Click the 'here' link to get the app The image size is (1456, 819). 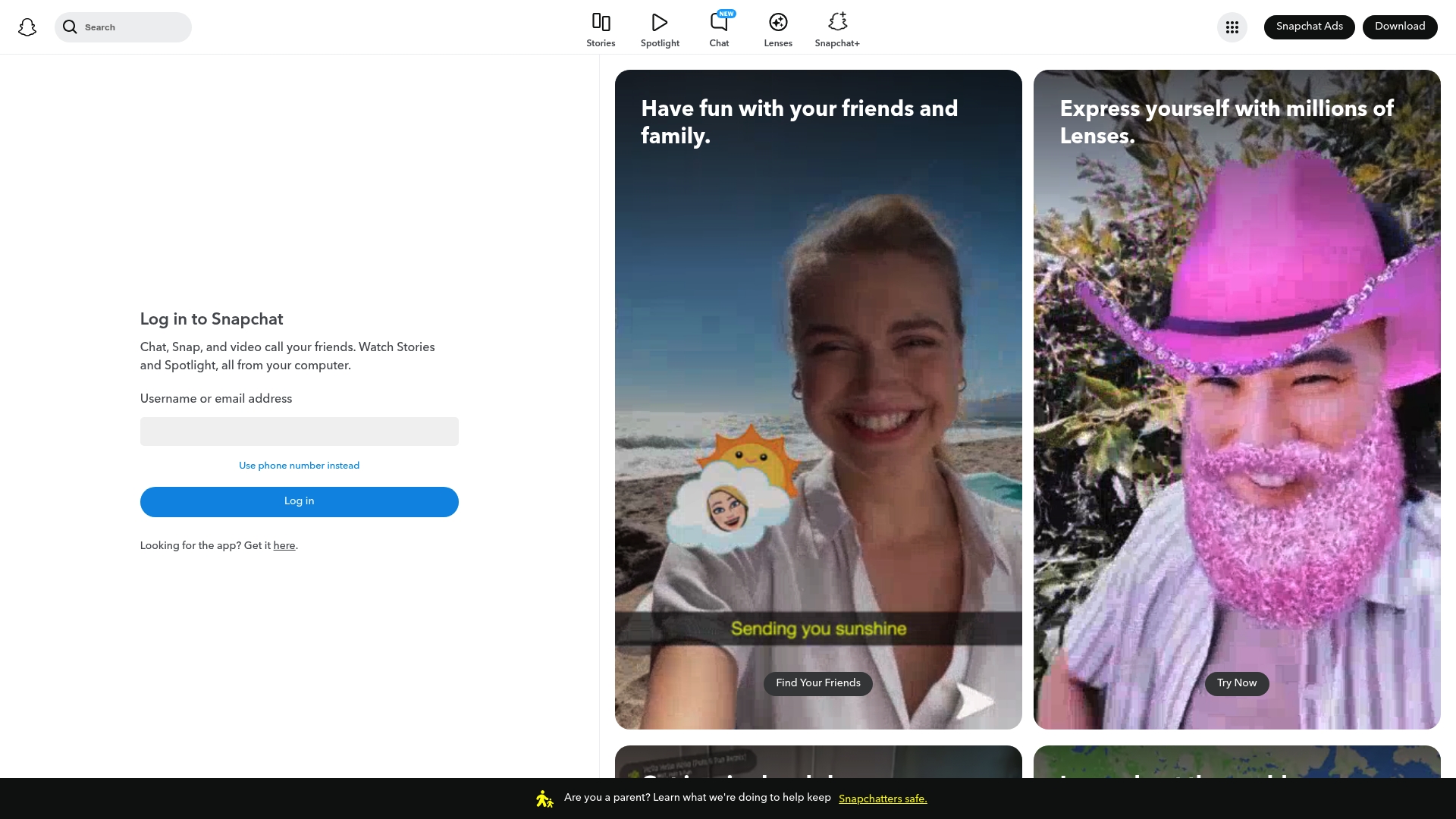click(284, 545)
